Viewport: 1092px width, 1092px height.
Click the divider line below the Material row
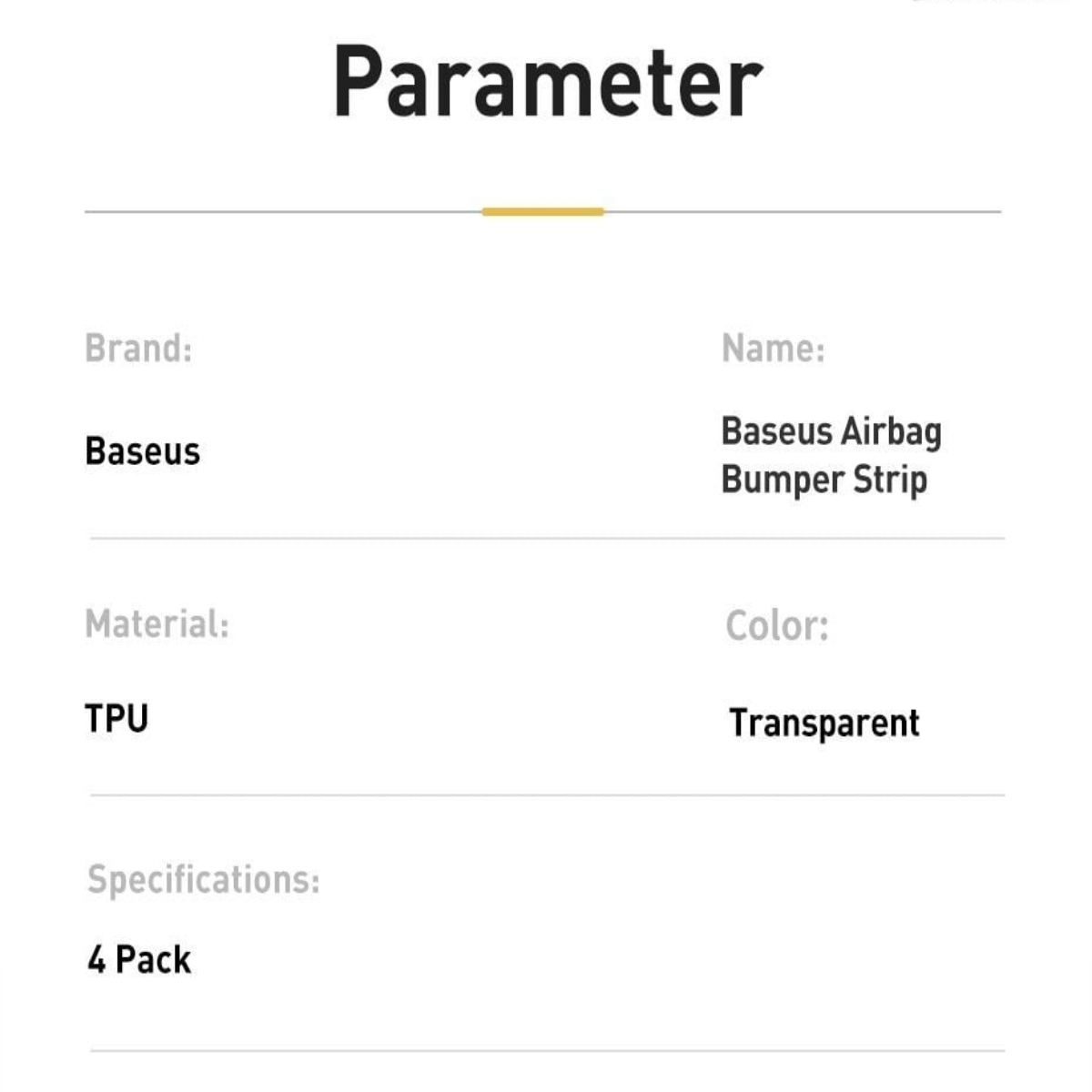coord(546,794)
